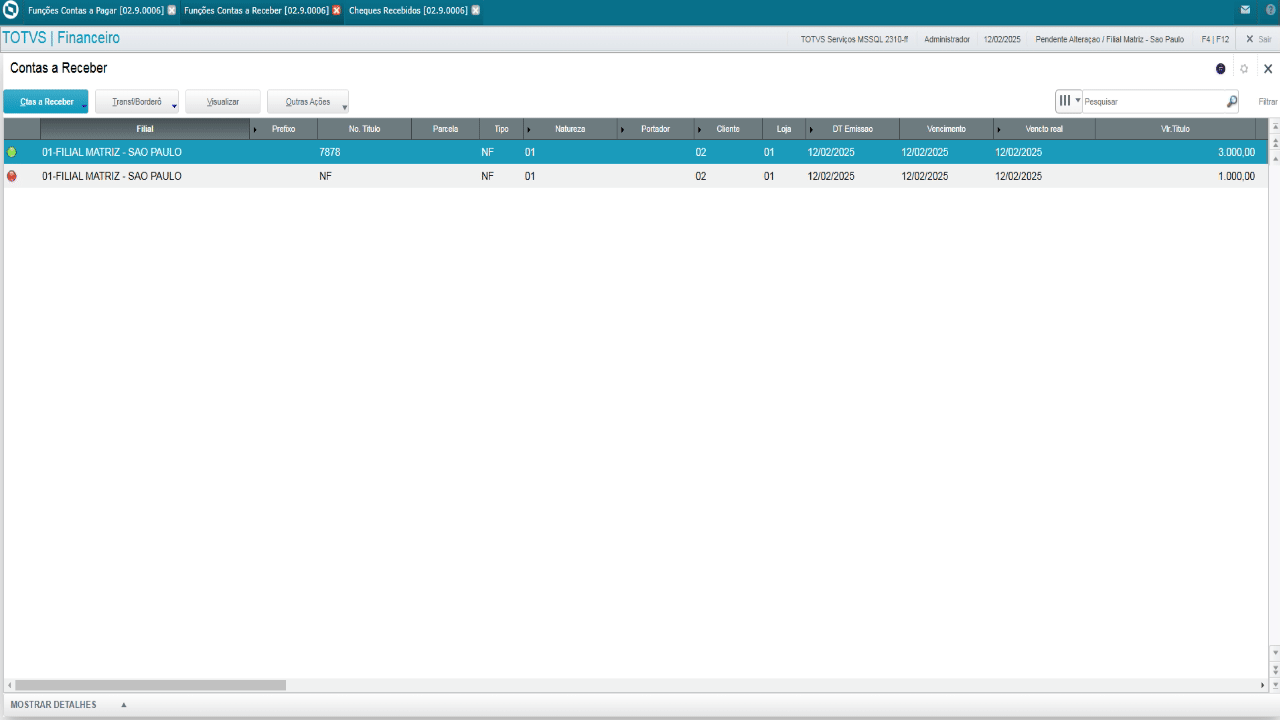1280x720 pixels.
Task: Switch to Cheques Recebidos tab
Action: tap(408, 10)
